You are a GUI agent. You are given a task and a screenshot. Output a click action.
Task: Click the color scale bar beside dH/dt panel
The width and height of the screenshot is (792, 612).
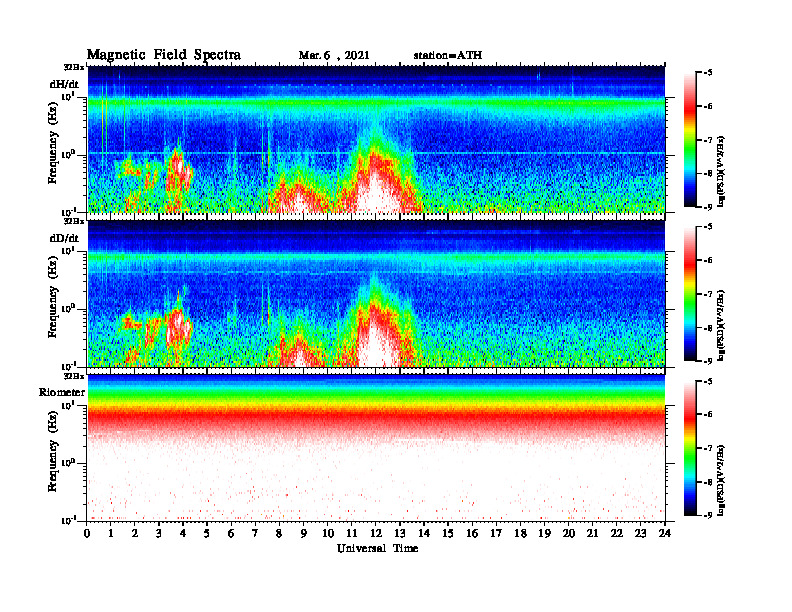(690, 140)
